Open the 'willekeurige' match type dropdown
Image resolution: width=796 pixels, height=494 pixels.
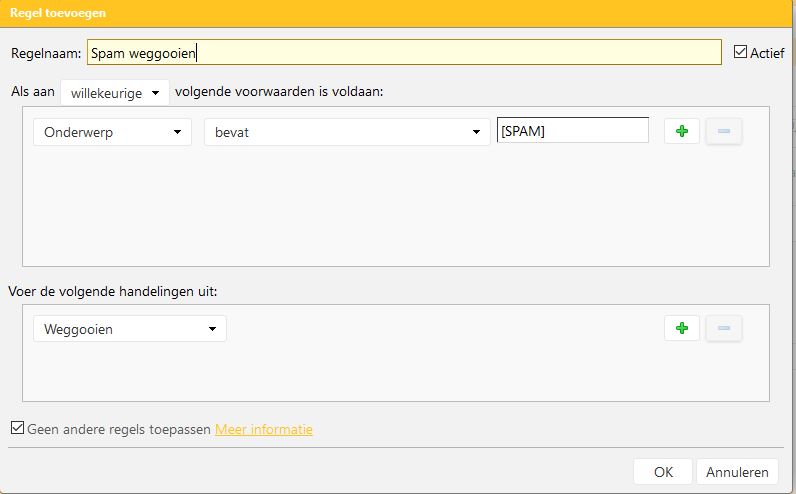[115, 93]
